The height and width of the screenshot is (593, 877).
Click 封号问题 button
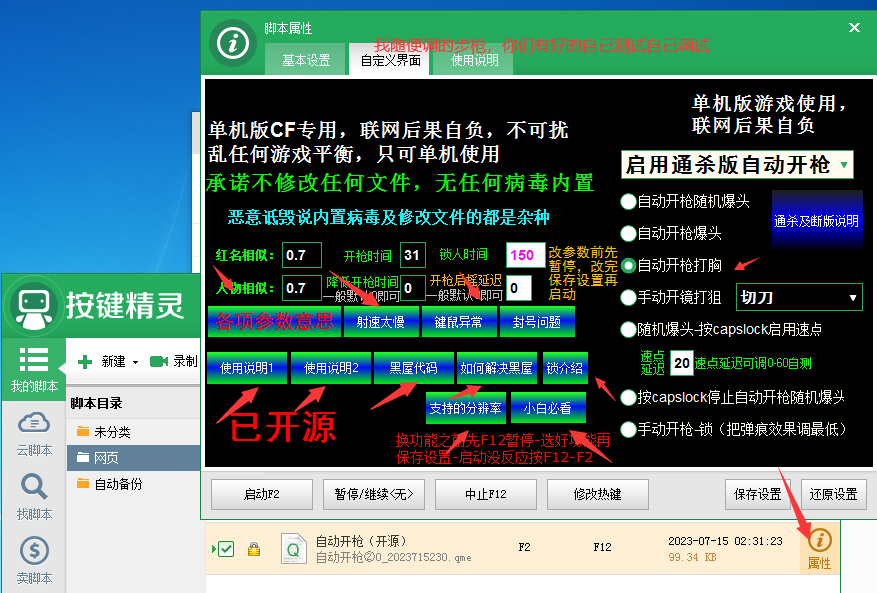[537, 322]
